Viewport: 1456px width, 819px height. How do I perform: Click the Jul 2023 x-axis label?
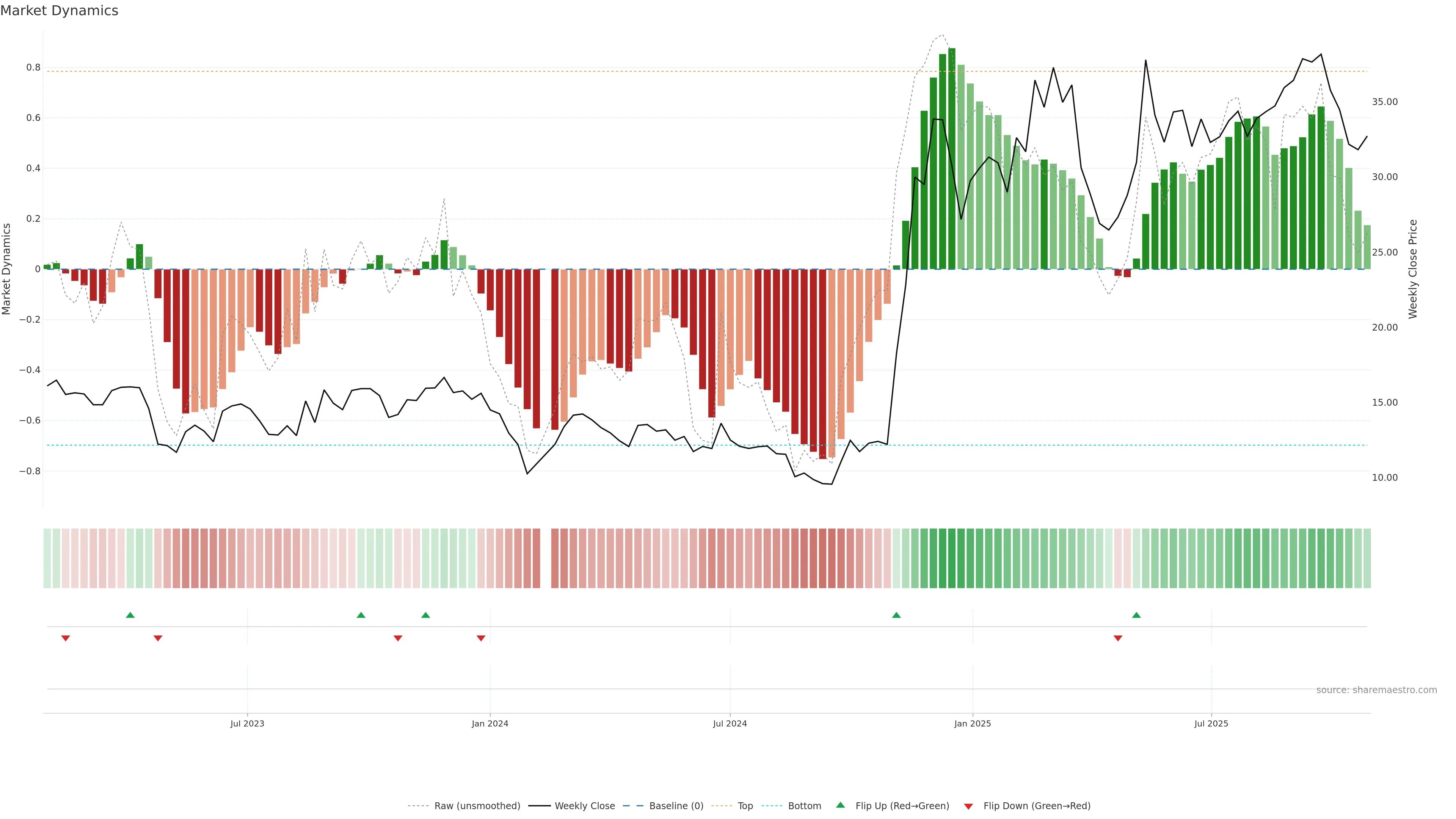tap(247, 723)
